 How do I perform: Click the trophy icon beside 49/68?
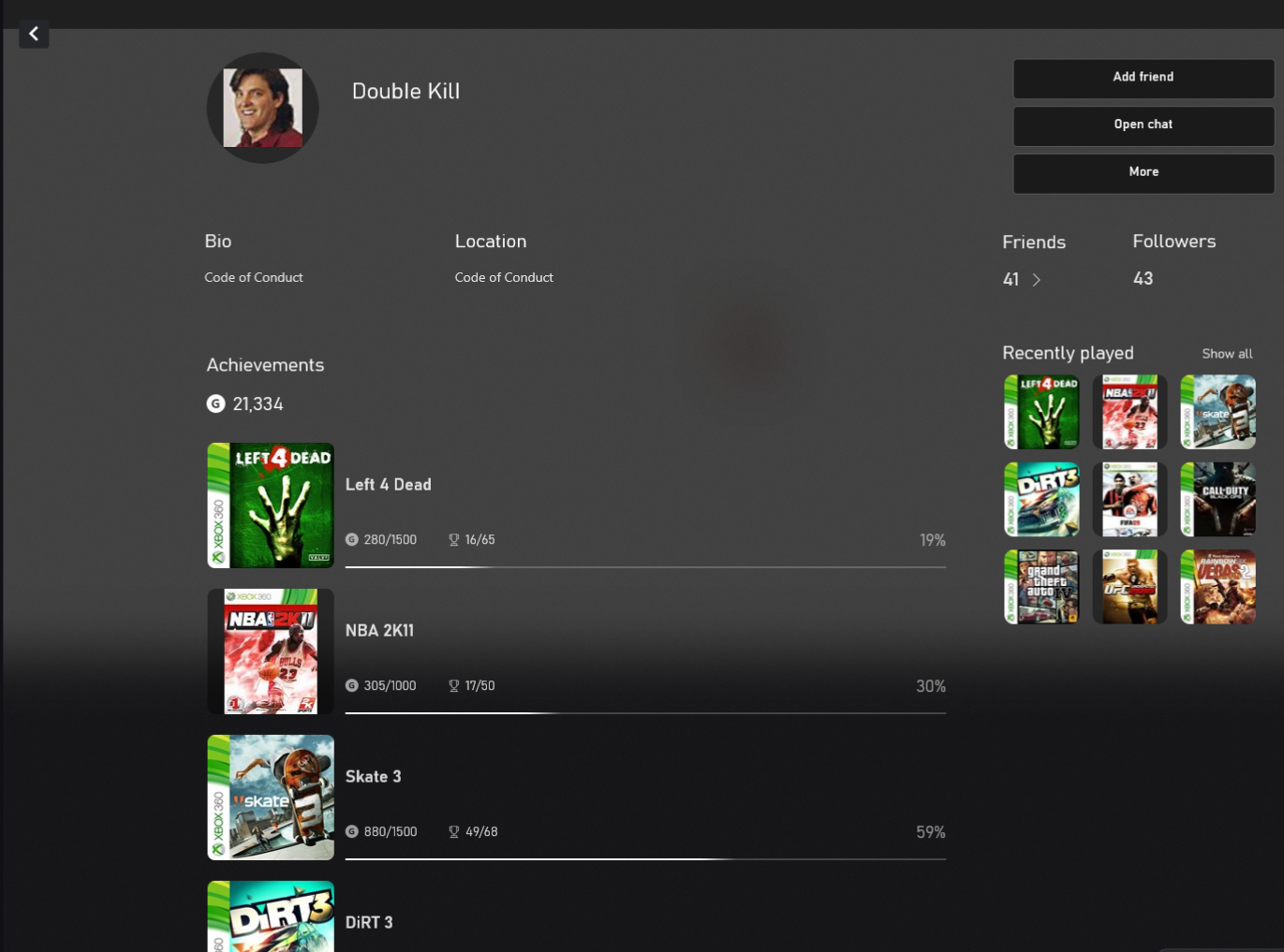[454, 832]
